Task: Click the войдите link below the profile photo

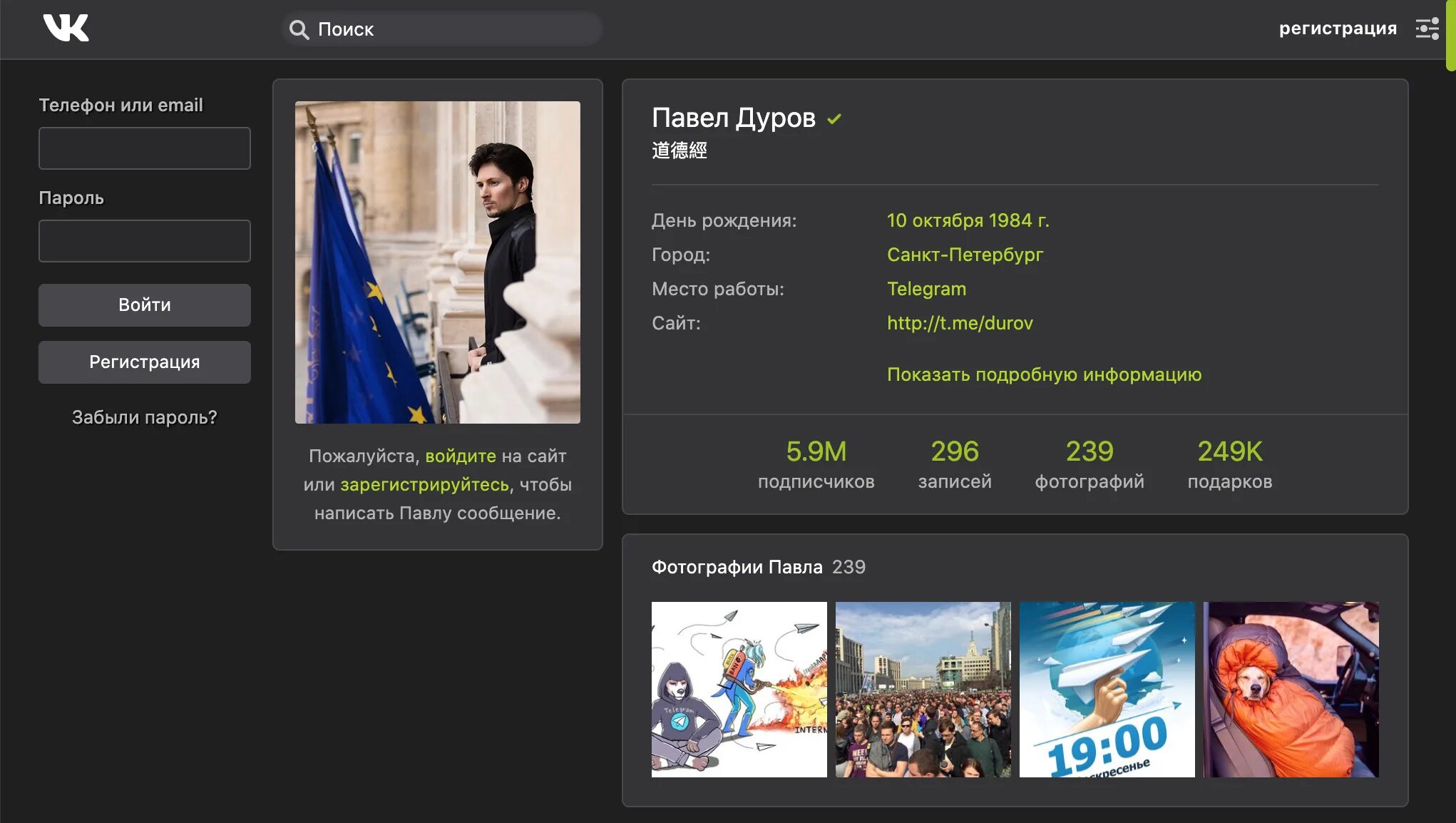Action: click(x=461, y=456)
